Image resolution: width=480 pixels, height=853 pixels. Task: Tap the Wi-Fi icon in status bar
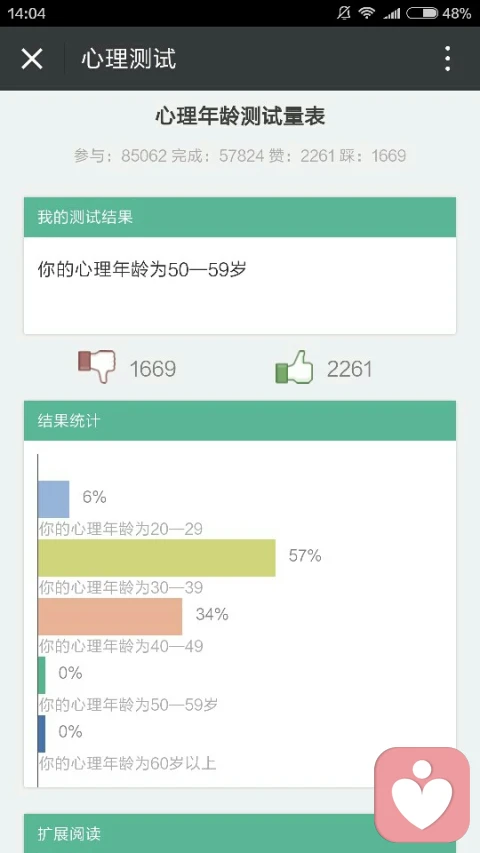(x=367, y=13)
